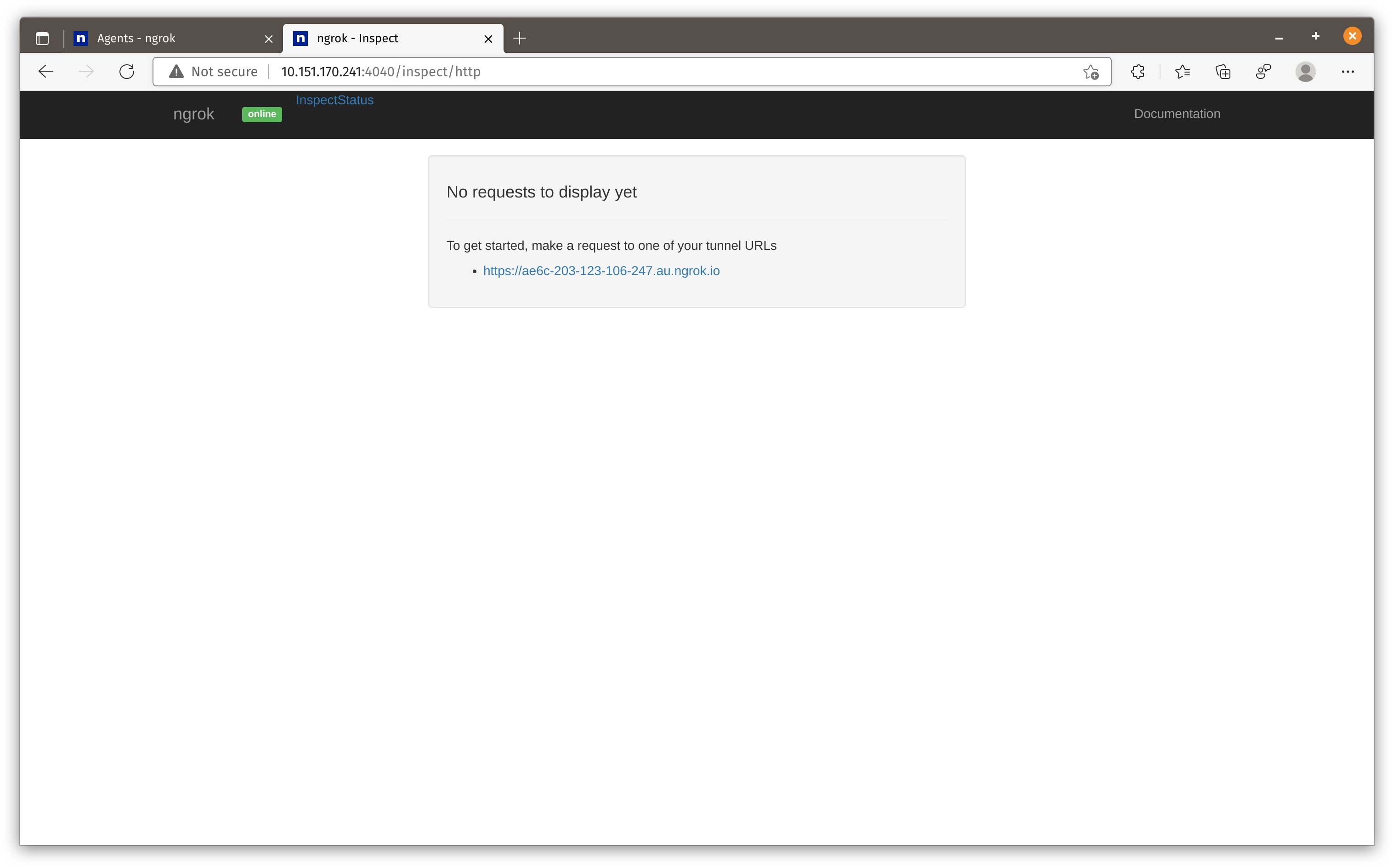Open browser profile avatar
1393x868 pixels.
click(x=1305, y=72)
